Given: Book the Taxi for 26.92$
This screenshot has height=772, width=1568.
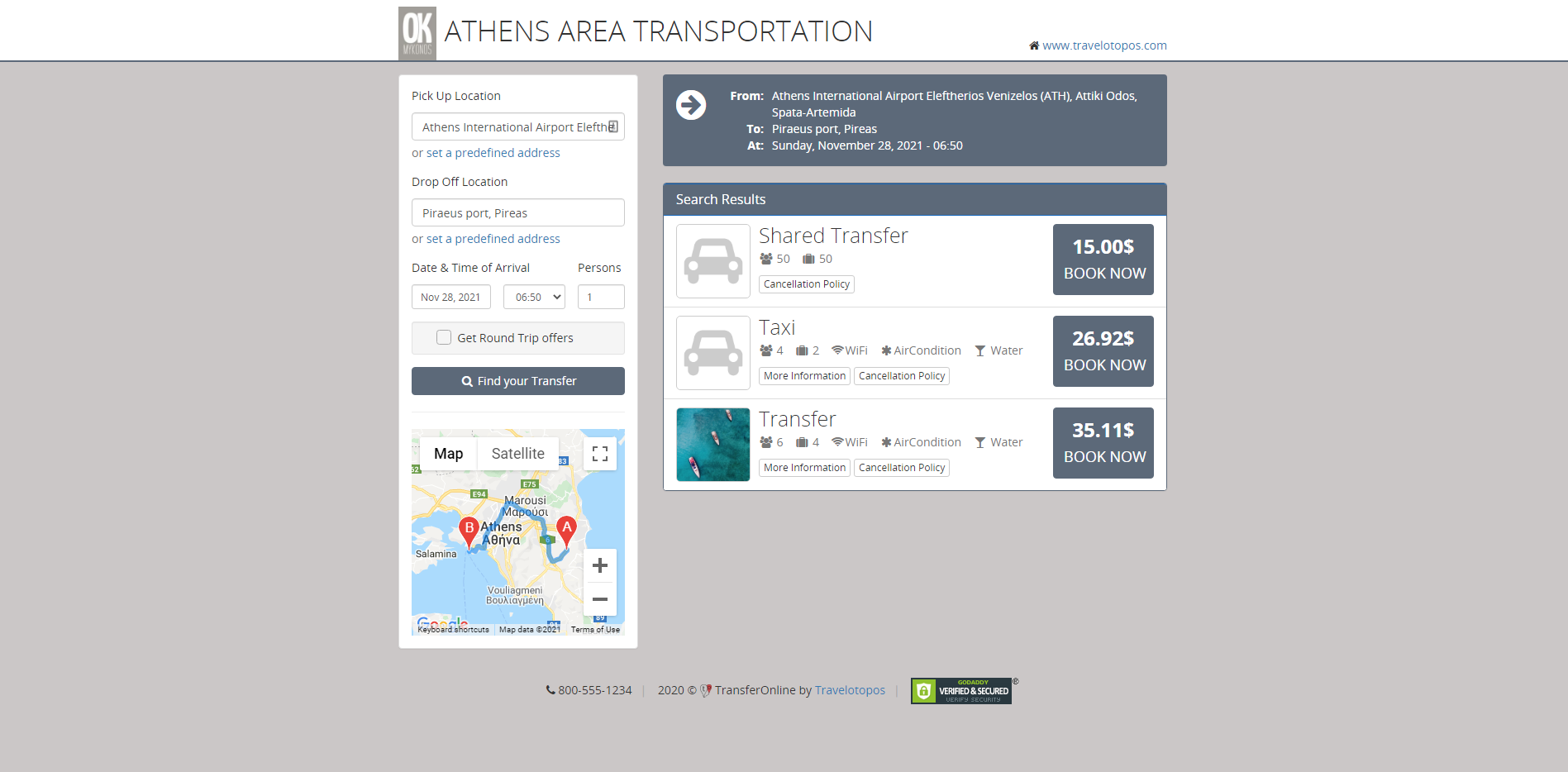Looking at the screenshot, I should click(1103, 351).
